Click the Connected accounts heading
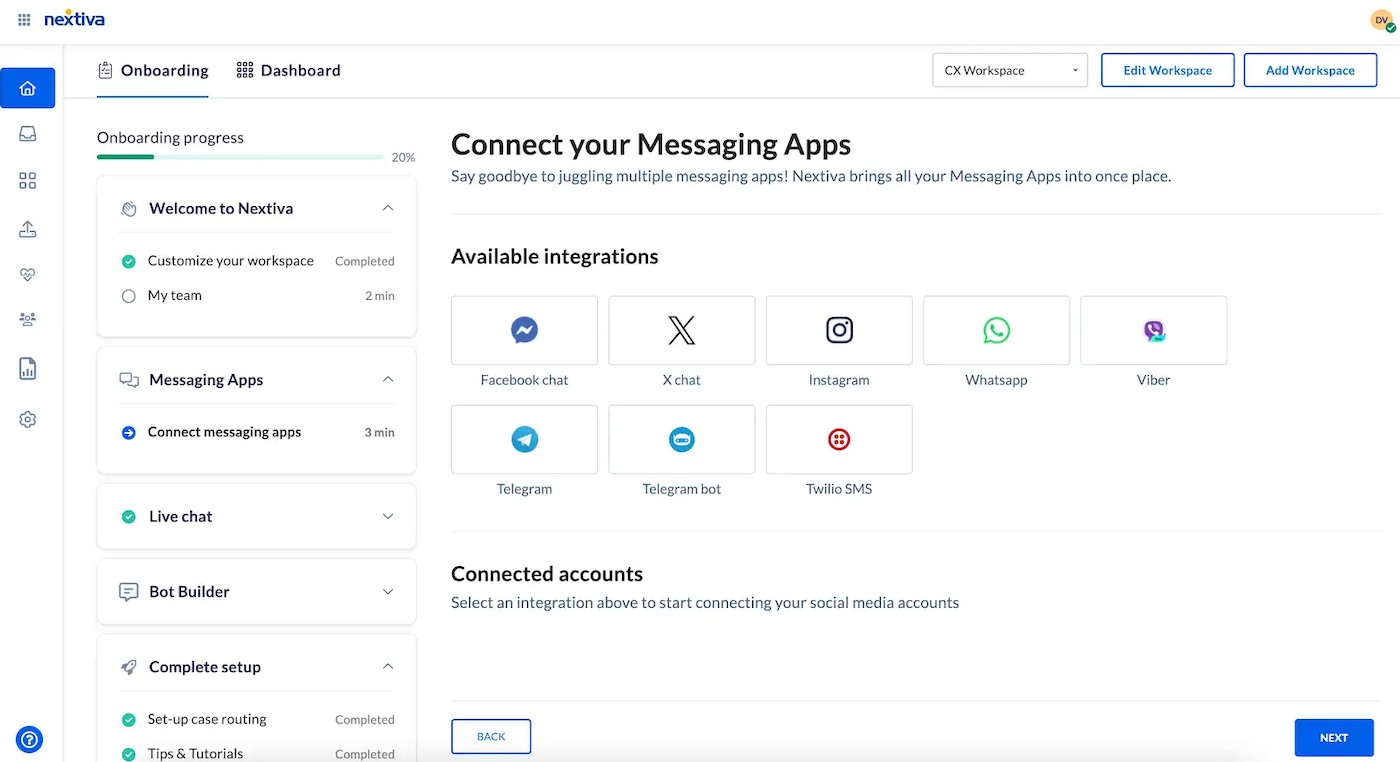Screen dimensions: 1400x762 (547, 574)
